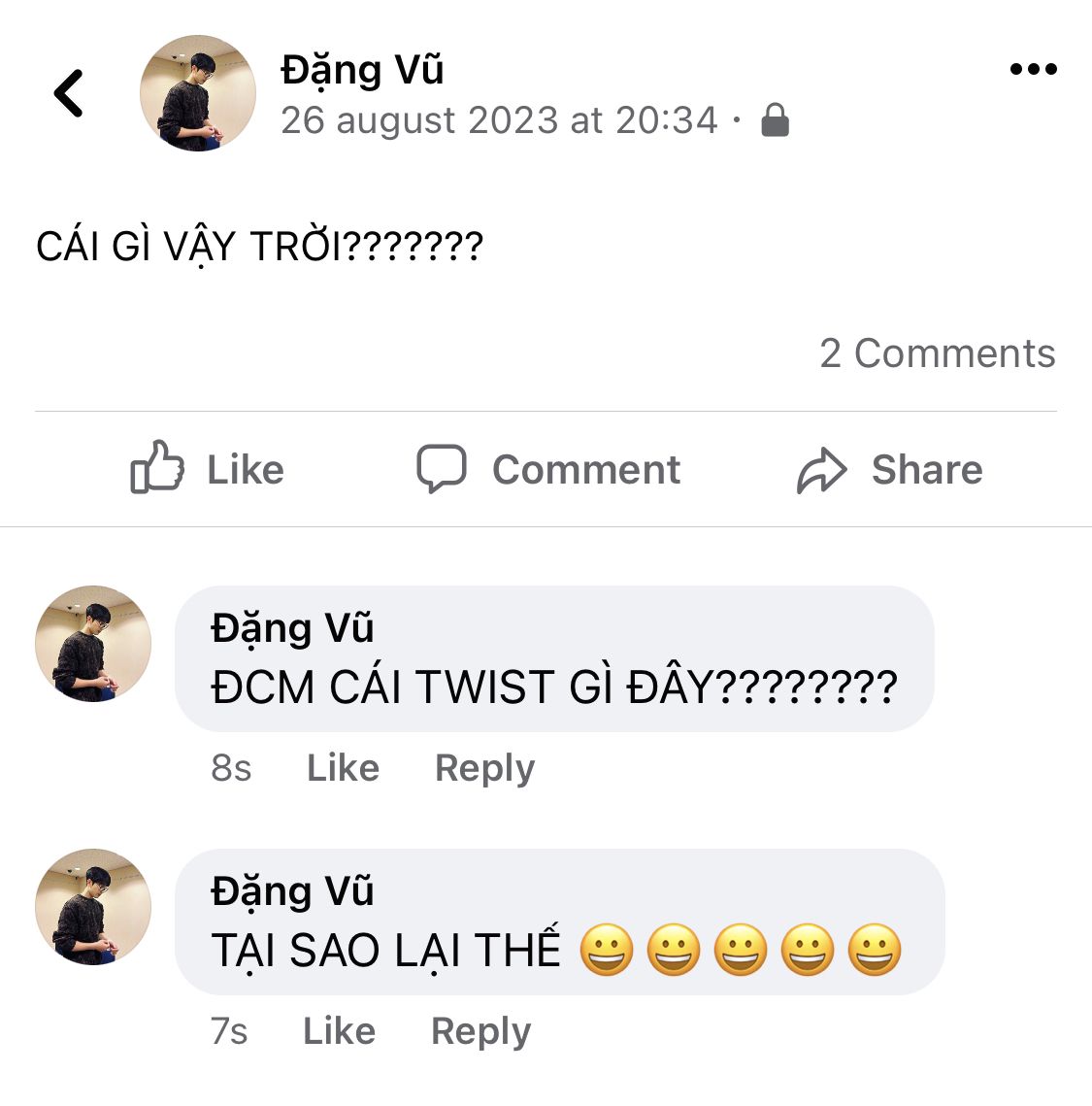Like the comment posted 8s ago

point(343,767)
